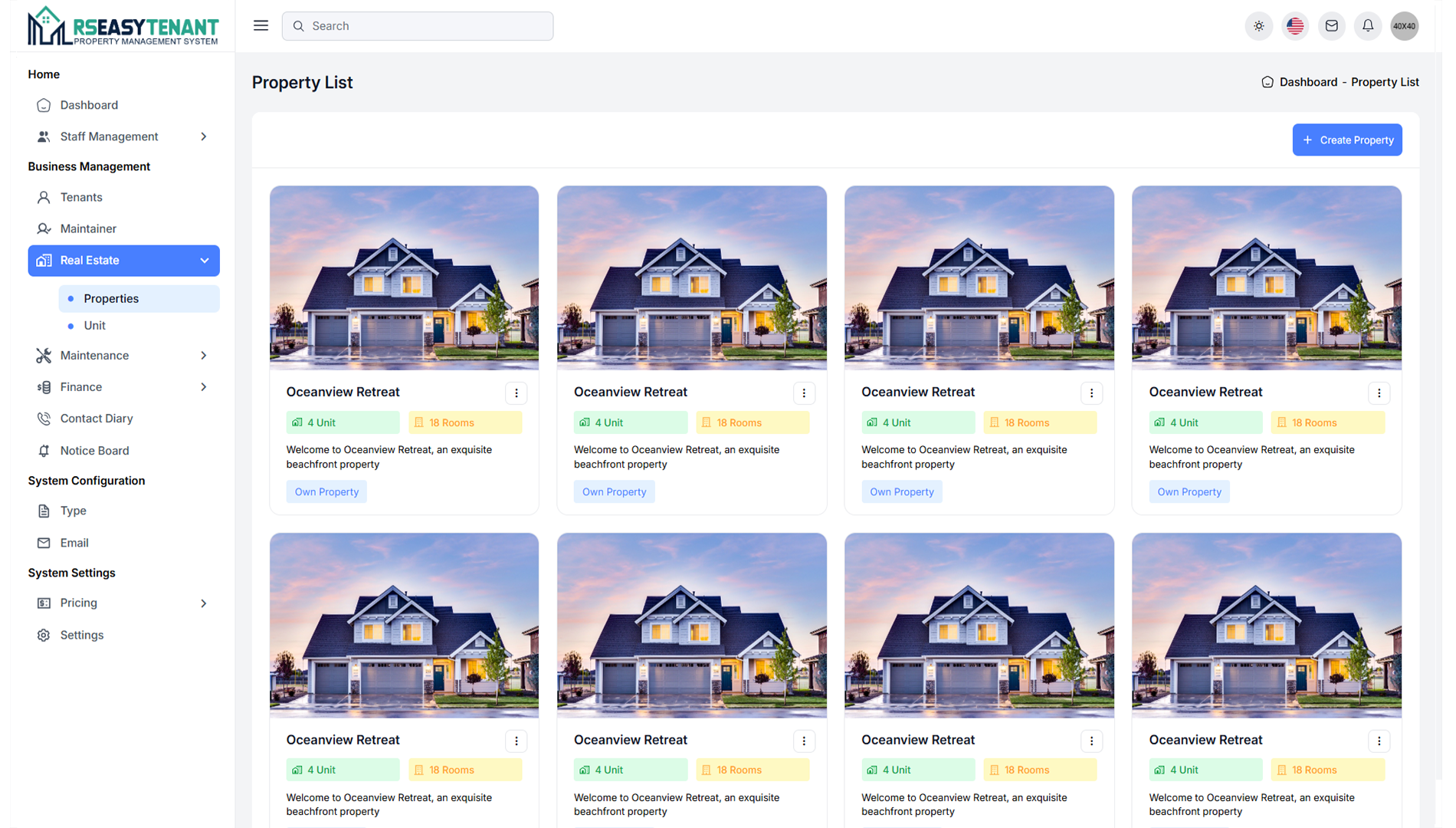Toggle the hamburger sidebar menu
The height and width of the screenshot is (828, 1456).
click(x=261, y=26)
